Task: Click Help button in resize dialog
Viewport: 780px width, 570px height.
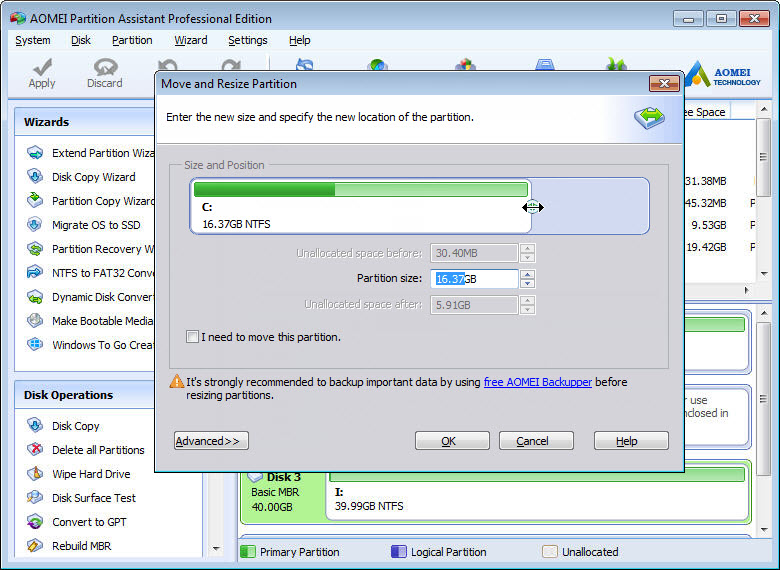Action: coord(631,441)
